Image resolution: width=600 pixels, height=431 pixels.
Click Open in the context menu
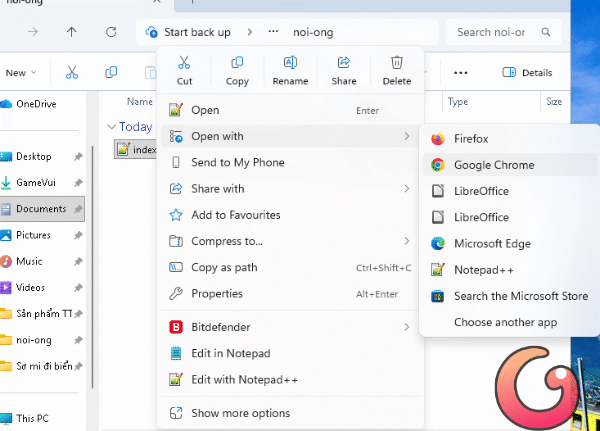[290, 110]
